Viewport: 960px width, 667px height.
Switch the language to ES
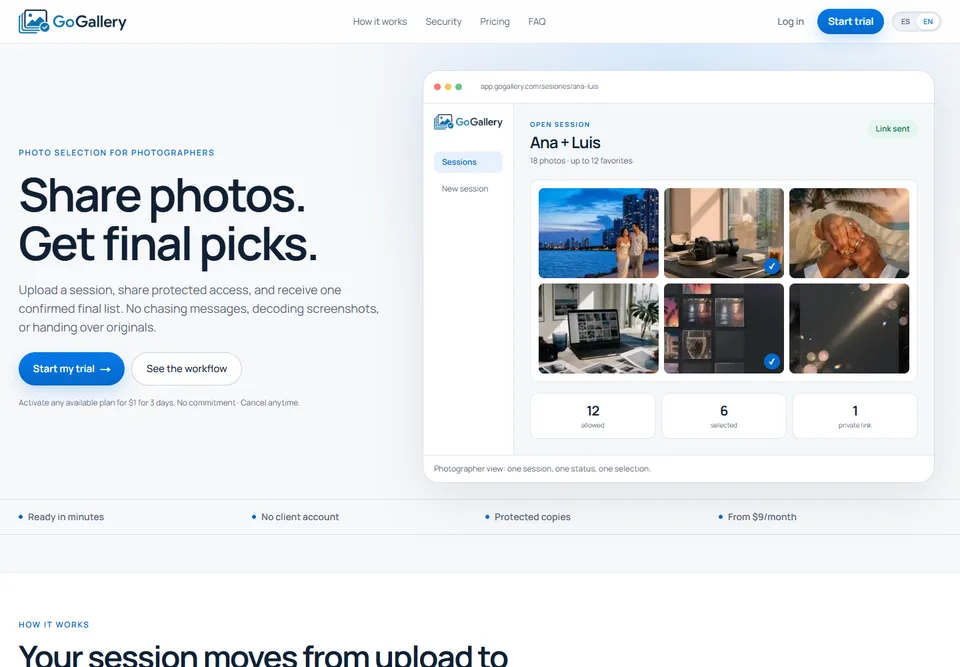click(x=906, y=21)
